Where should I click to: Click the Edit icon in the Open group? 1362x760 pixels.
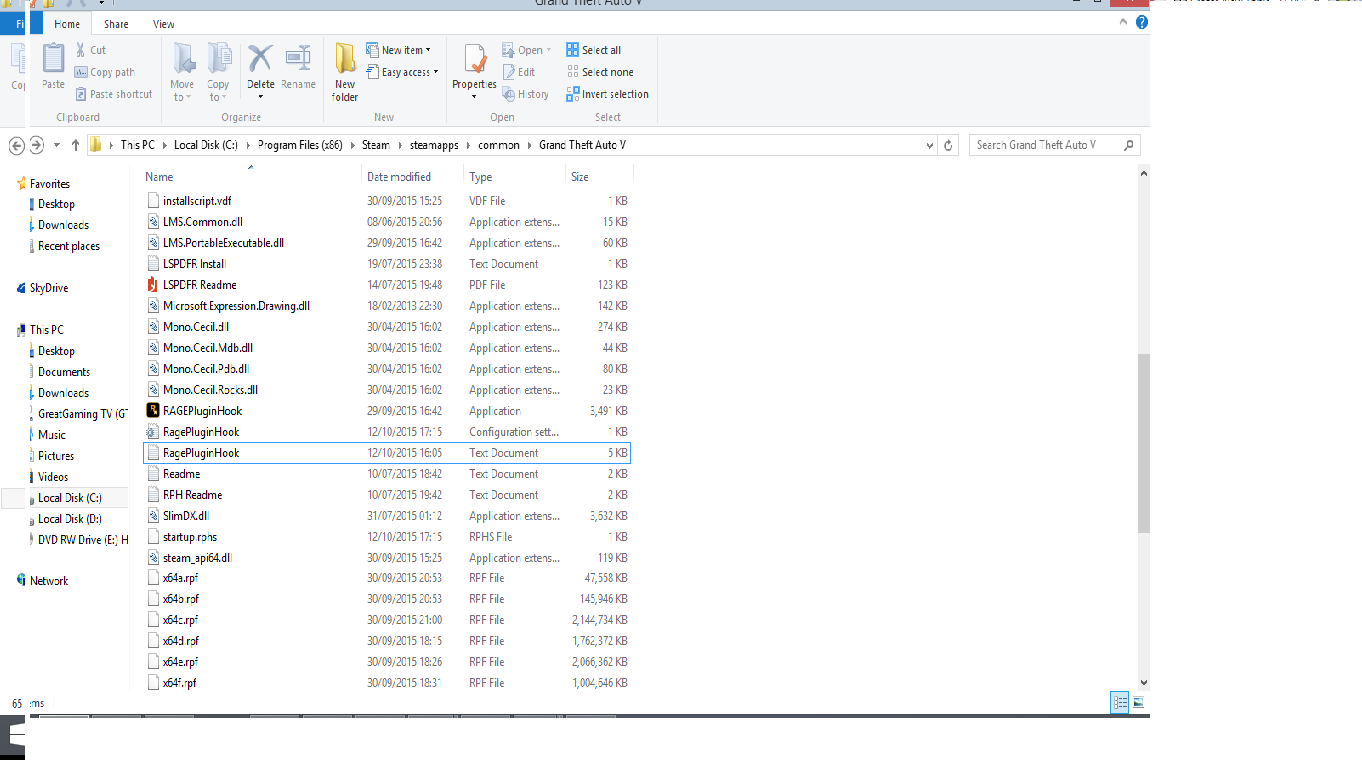(x=508, y=72)
